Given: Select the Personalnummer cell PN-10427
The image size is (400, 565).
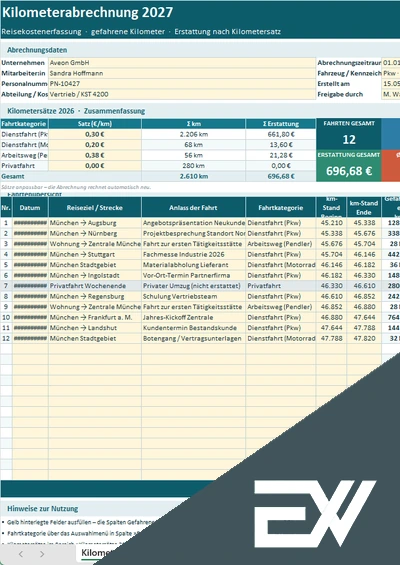Looking at the screenshot, I should 182,84.
